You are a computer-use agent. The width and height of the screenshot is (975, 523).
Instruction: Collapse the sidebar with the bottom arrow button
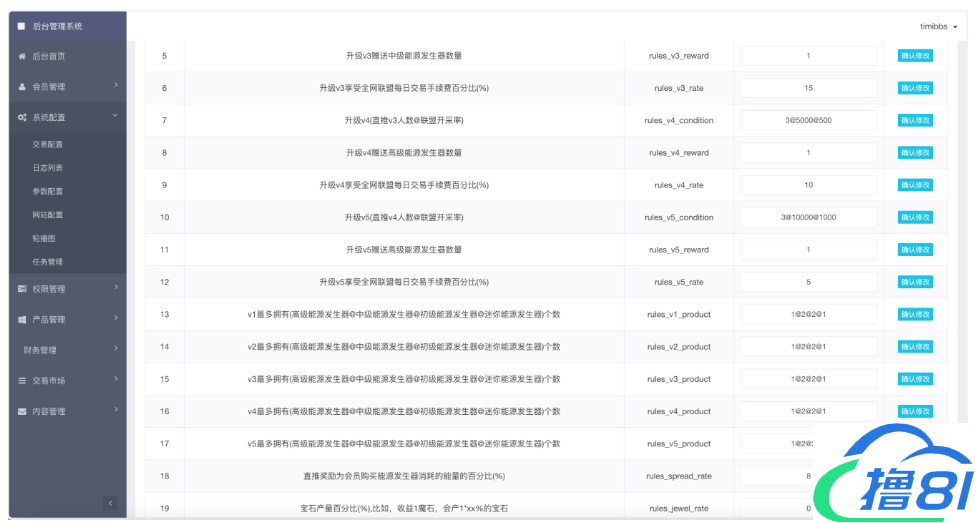click(x=110, y=503)
